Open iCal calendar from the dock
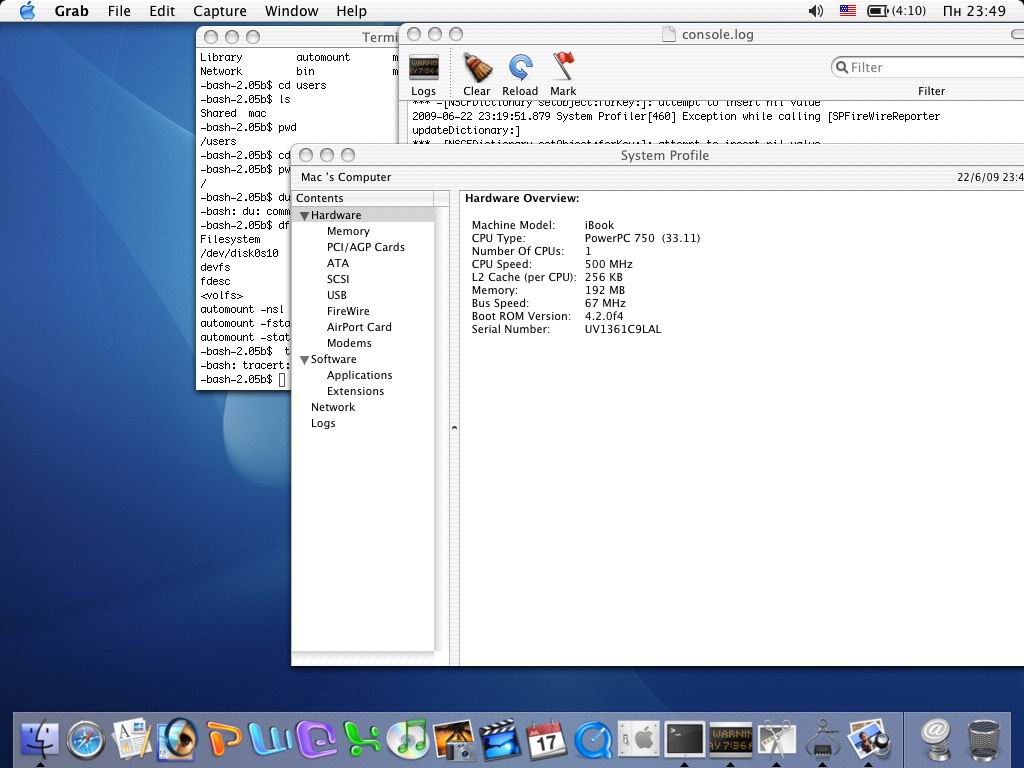The height and width of the screenshot is (768, 1024). click(546, 739)
